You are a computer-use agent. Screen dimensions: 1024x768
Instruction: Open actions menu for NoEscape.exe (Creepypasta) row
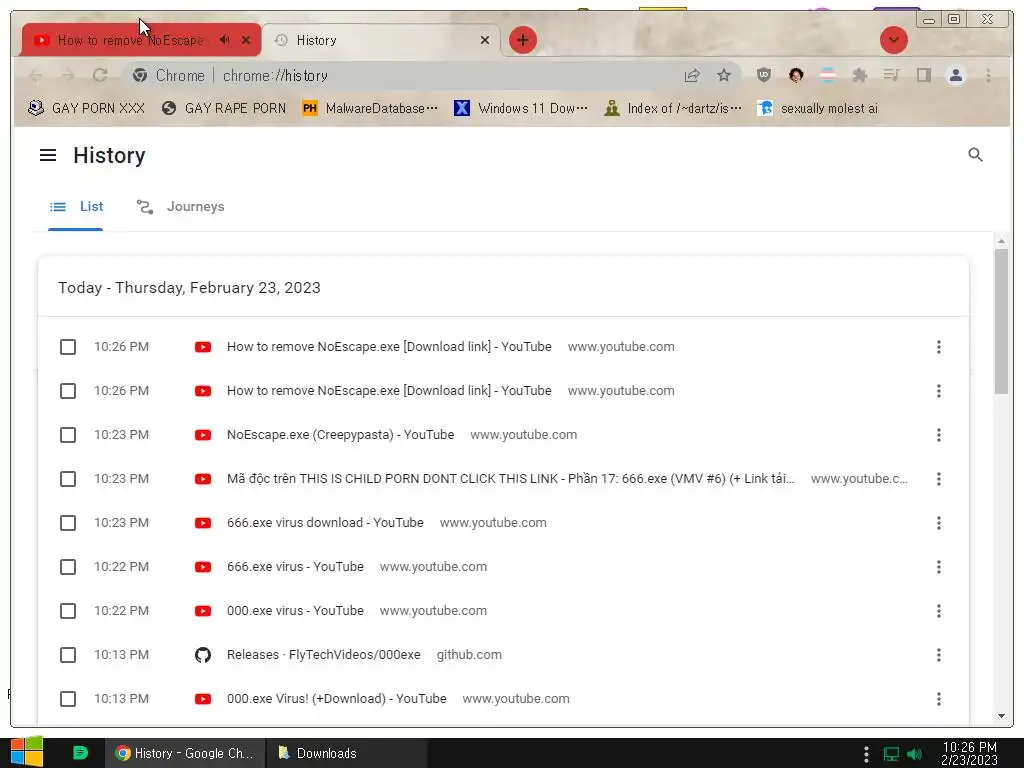point(938,435)
